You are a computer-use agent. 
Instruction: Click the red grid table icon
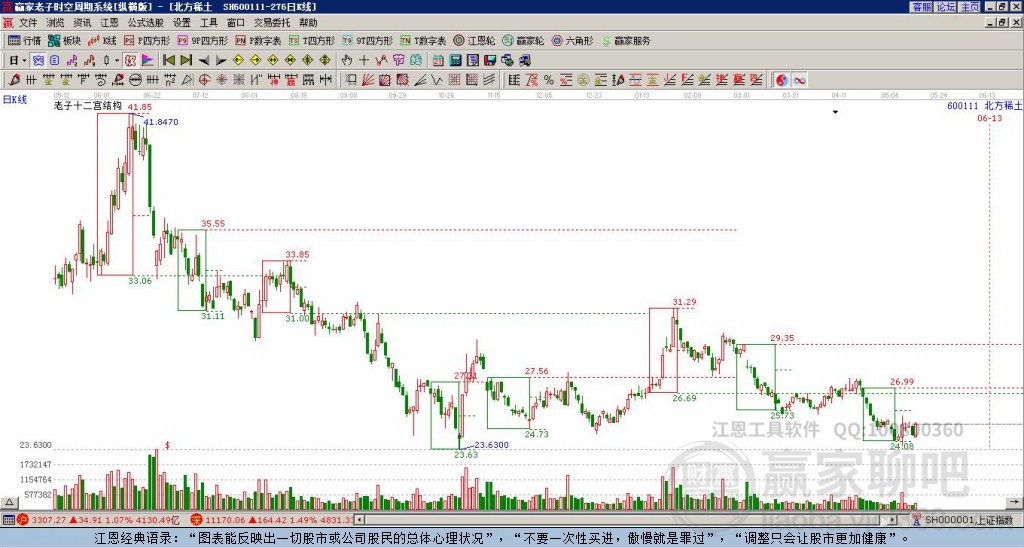(x=455, y=80)
